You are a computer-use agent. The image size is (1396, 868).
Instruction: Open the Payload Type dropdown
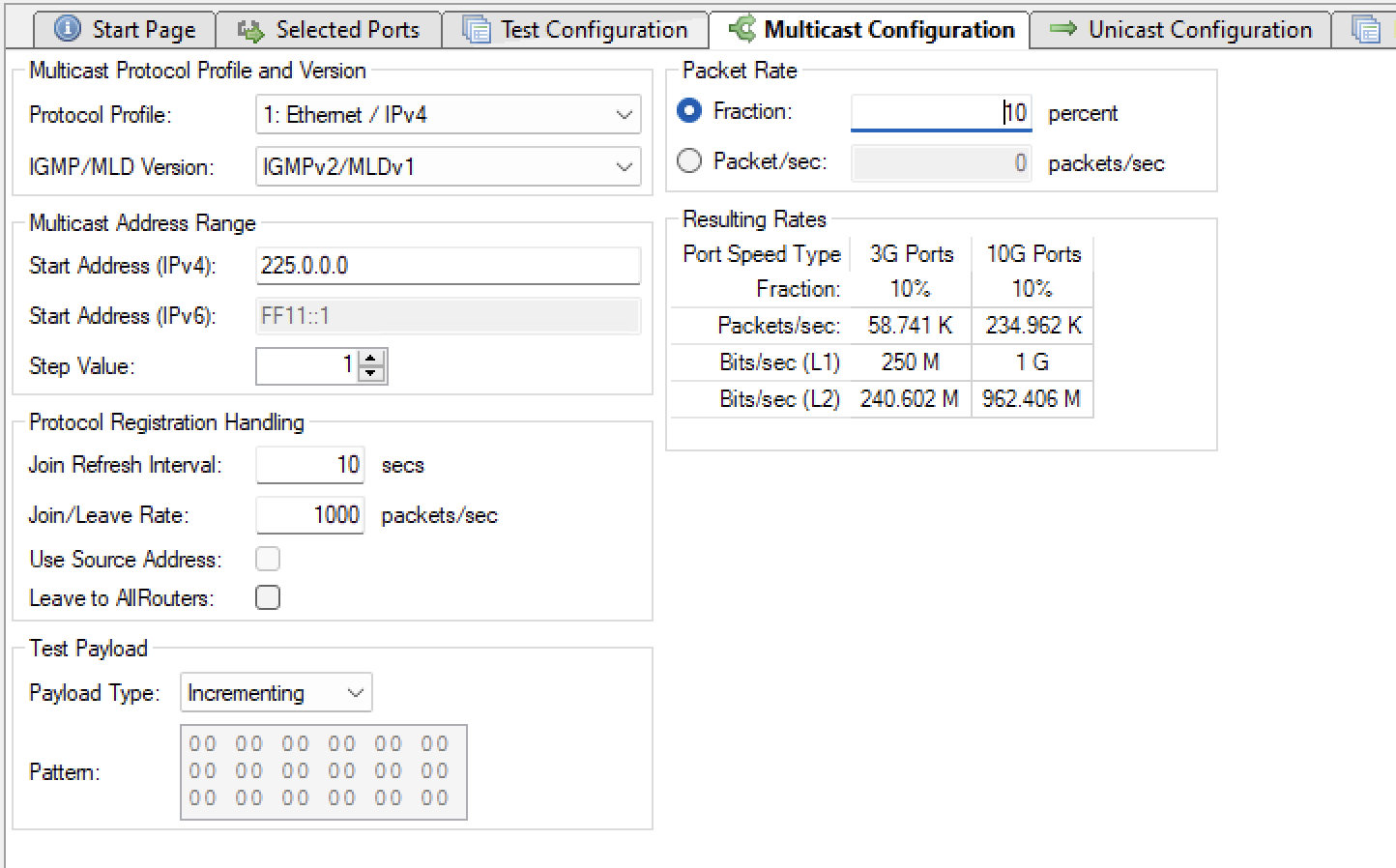click(354, 692)
